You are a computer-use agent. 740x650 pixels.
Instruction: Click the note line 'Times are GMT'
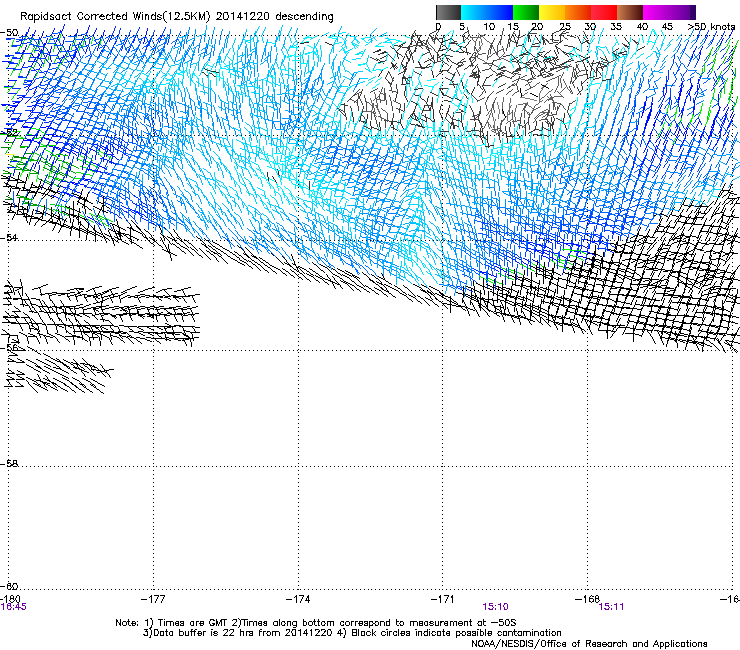(193, 623)
